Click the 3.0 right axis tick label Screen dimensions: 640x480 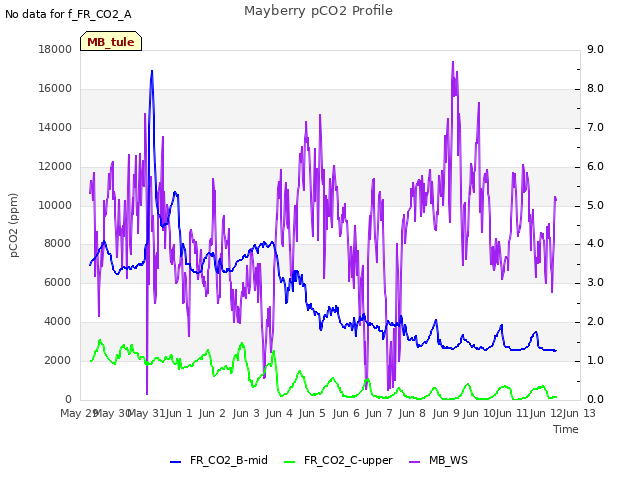[595, 282]
